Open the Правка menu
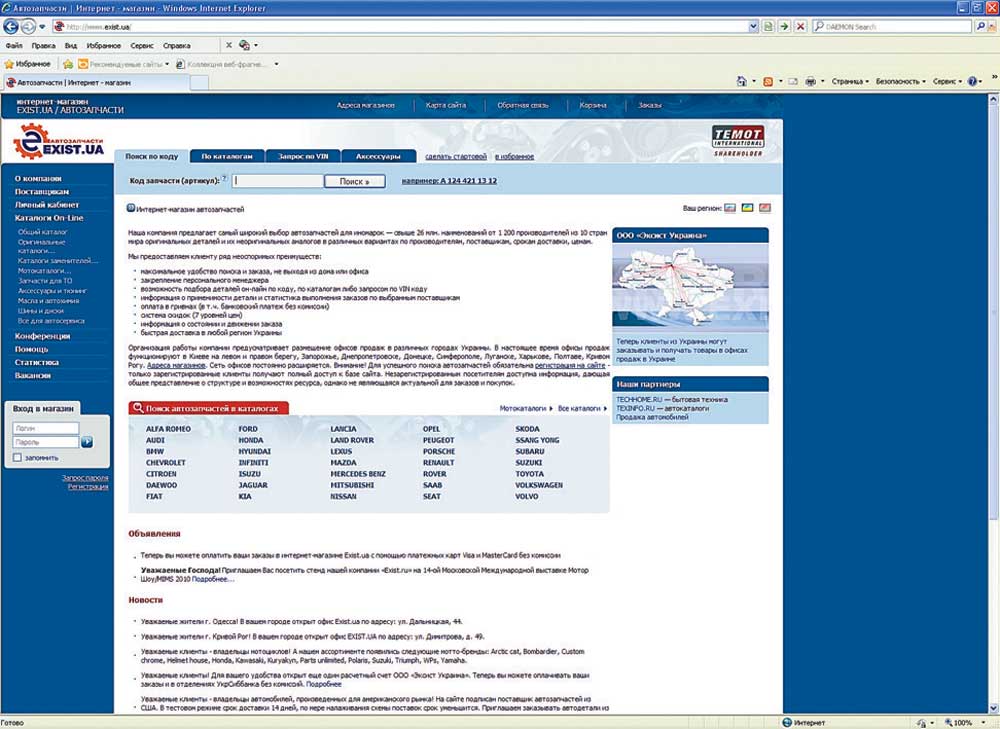The height and width of the screenshot is (729, 1000). 43,46
